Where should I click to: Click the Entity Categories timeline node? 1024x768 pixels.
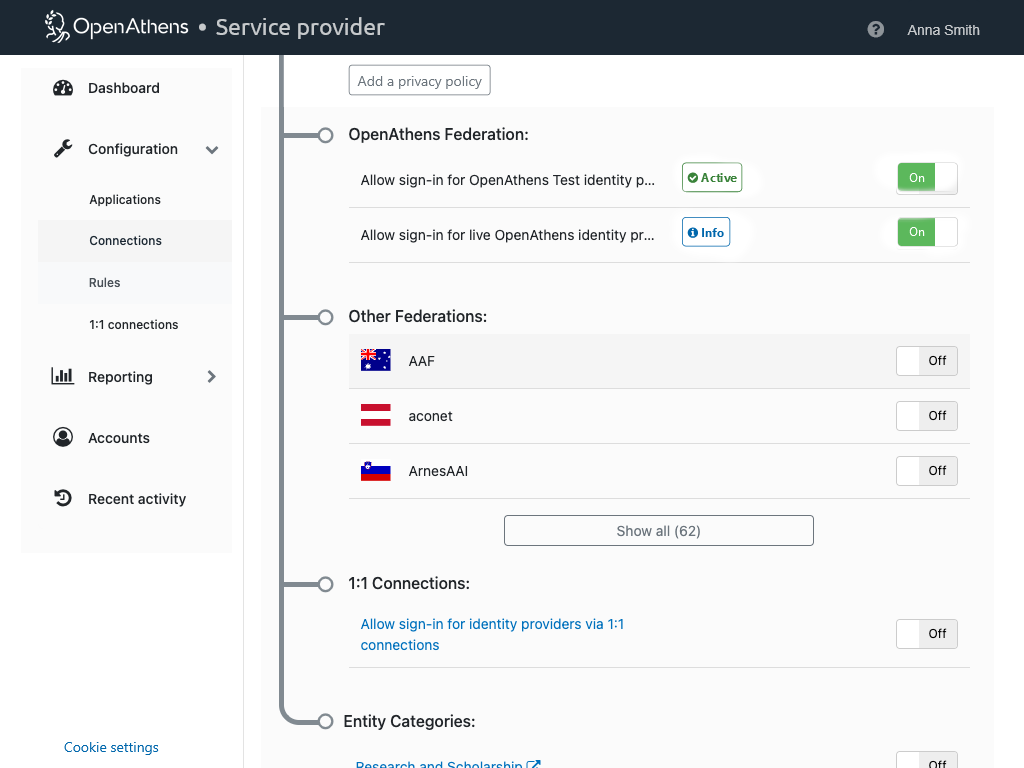coord(325,721)
